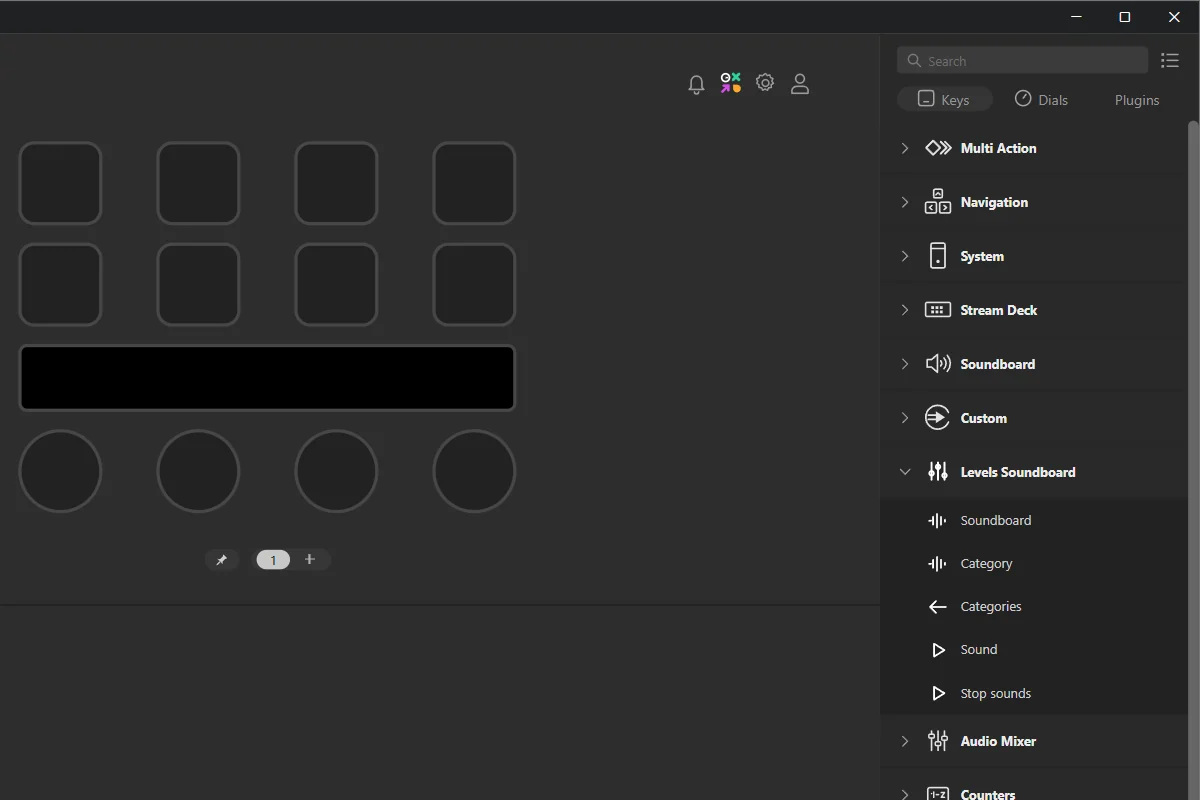Image resolution: width=1200 pixels, height=800 pixels.
Task: Select the Sound action text
Action: point(979,650)
